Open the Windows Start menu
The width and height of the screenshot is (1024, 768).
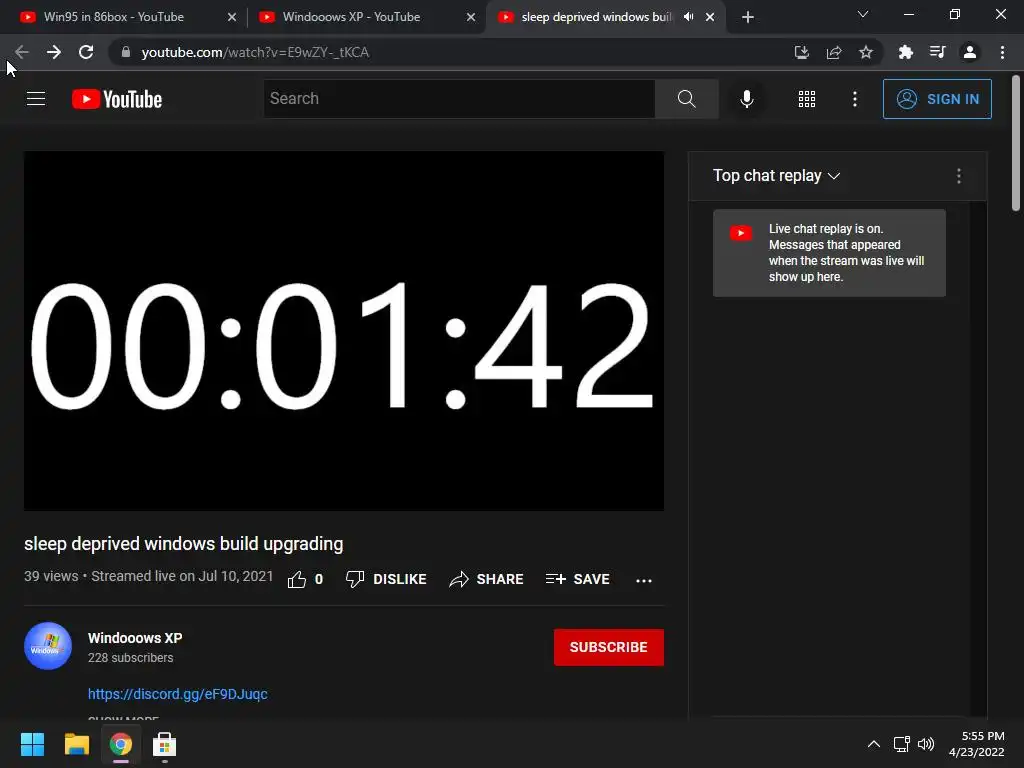pyautogui.click(x=32, y=744)
